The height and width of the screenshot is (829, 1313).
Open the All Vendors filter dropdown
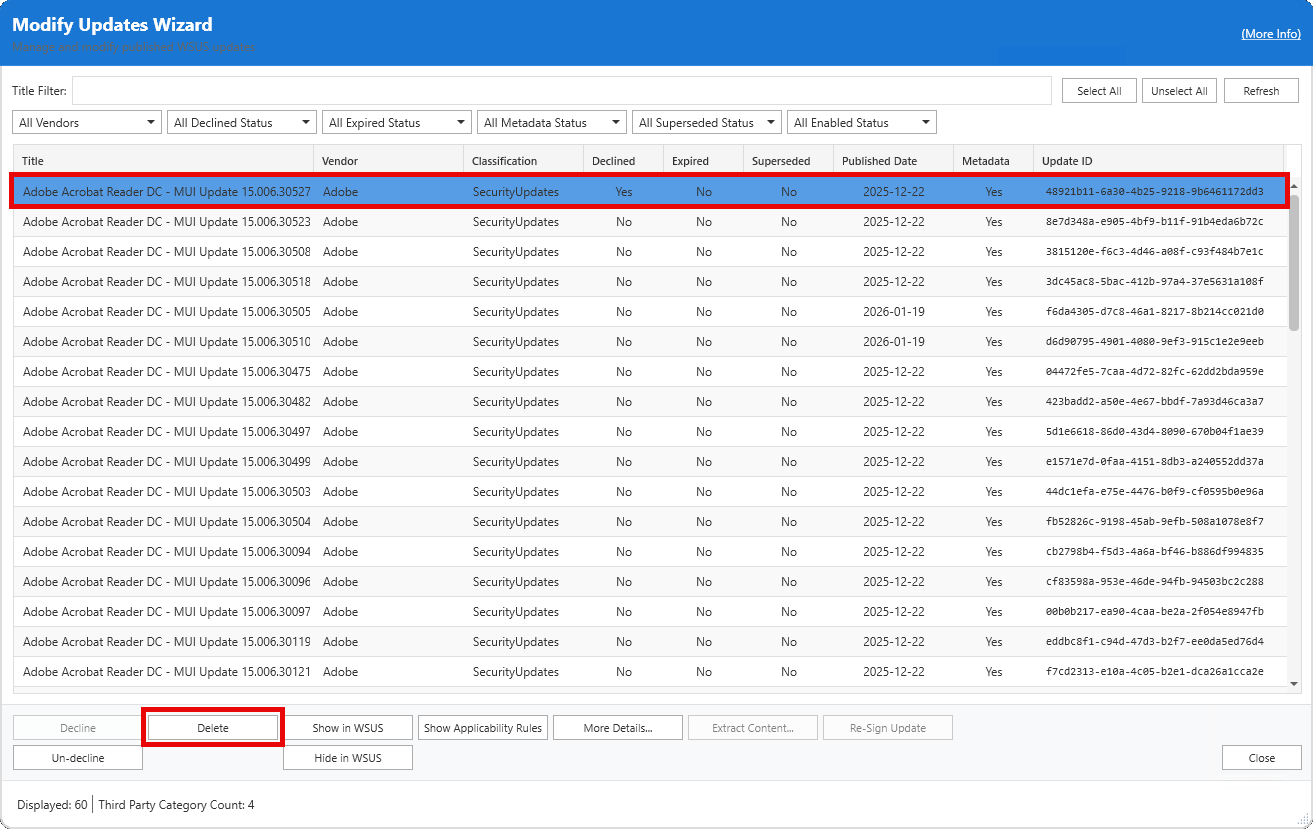86,121
